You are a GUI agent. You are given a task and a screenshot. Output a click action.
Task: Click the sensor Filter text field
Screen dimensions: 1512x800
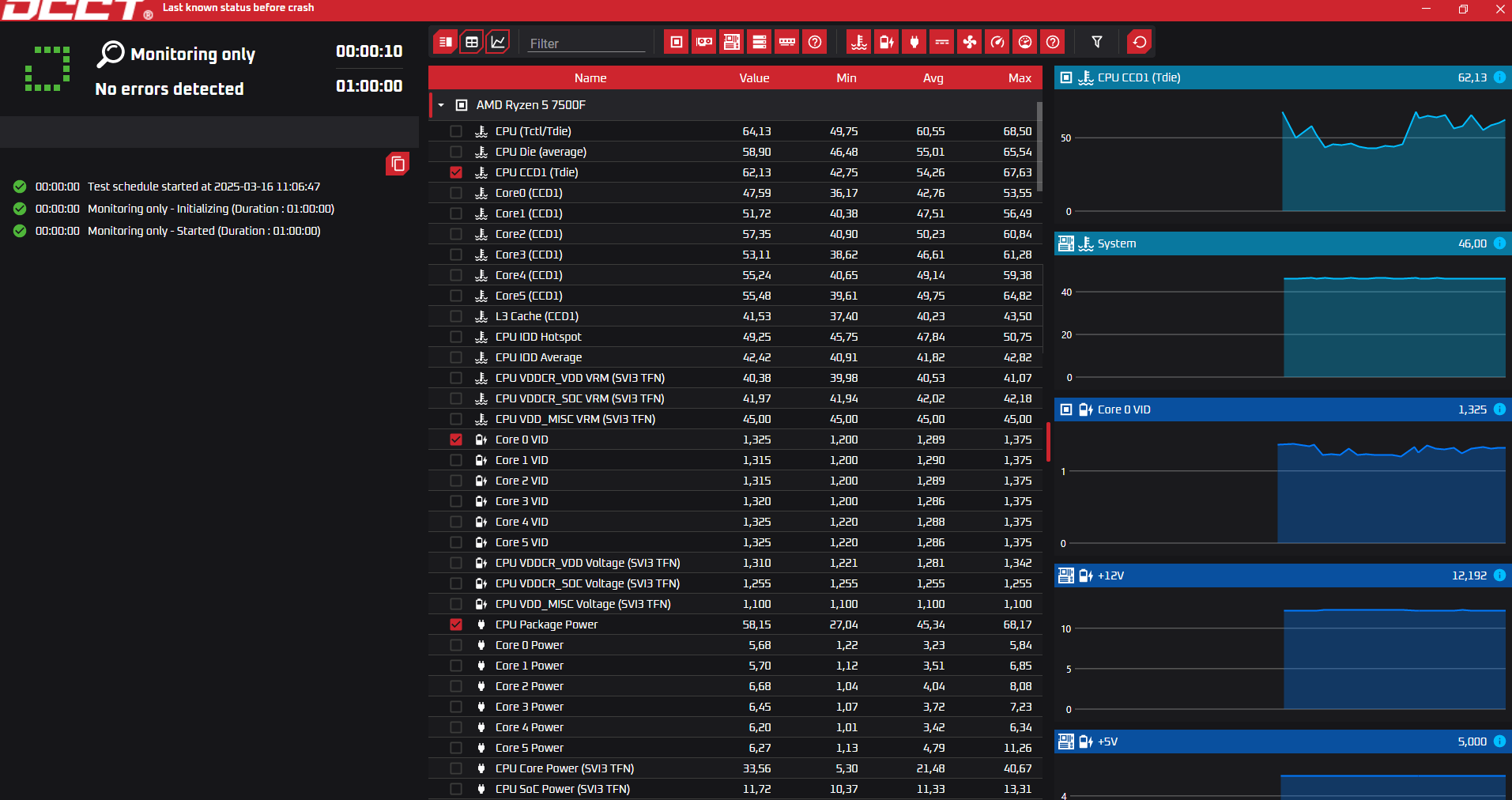[x=586, y=43]
